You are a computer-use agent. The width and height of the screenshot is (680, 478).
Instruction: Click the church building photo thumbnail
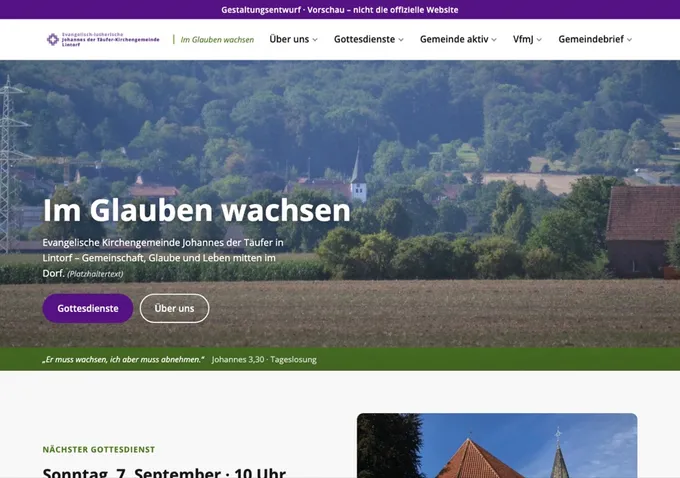tap(497, 445)
